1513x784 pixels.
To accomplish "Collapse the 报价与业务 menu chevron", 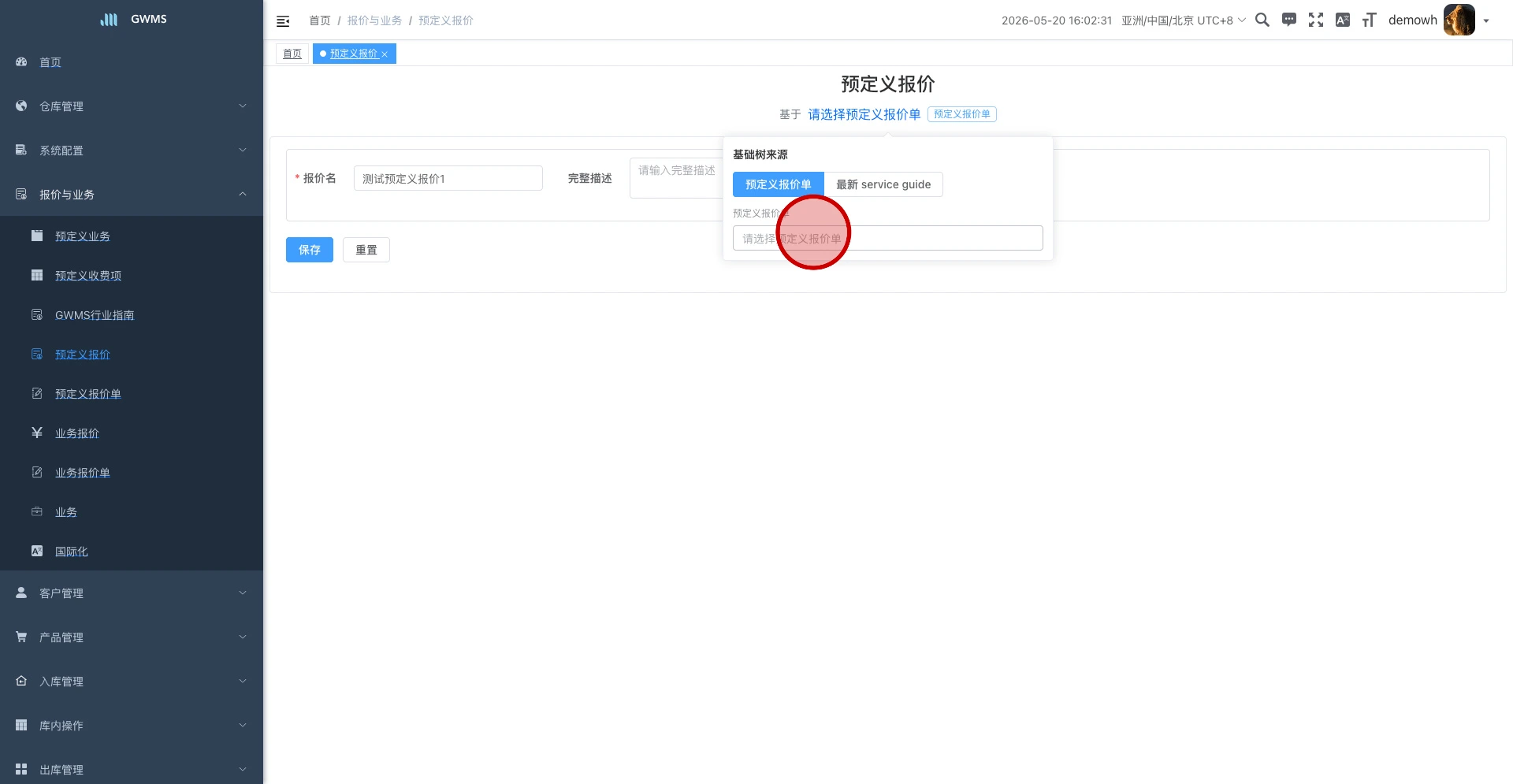I will pyautogui.click(x=243, y=194).
